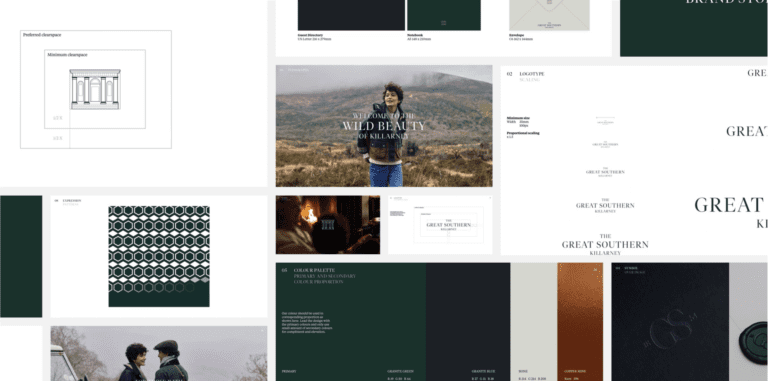768x381 pixels.
Task: Click the 'Envelope' caption
Action: [516, 35]
